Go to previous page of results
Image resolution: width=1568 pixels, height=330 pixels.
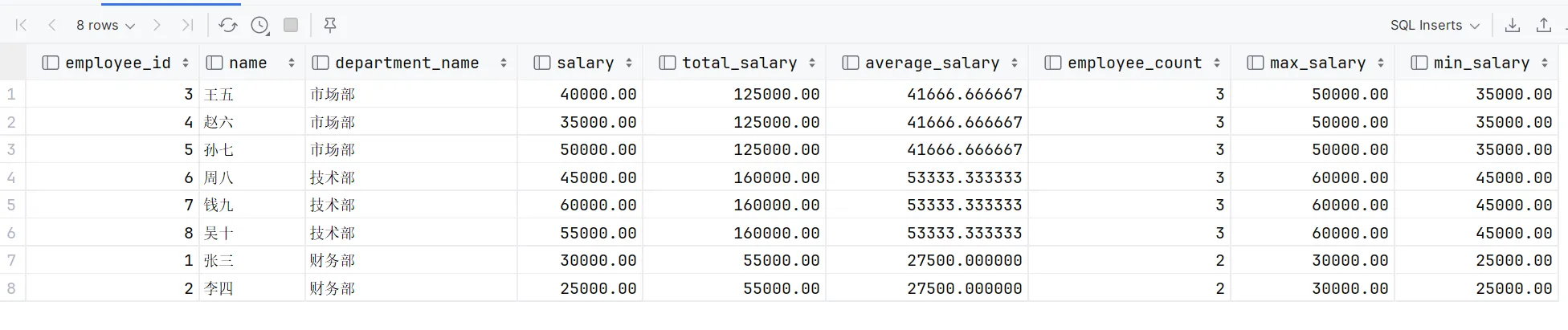coord(52,26)
